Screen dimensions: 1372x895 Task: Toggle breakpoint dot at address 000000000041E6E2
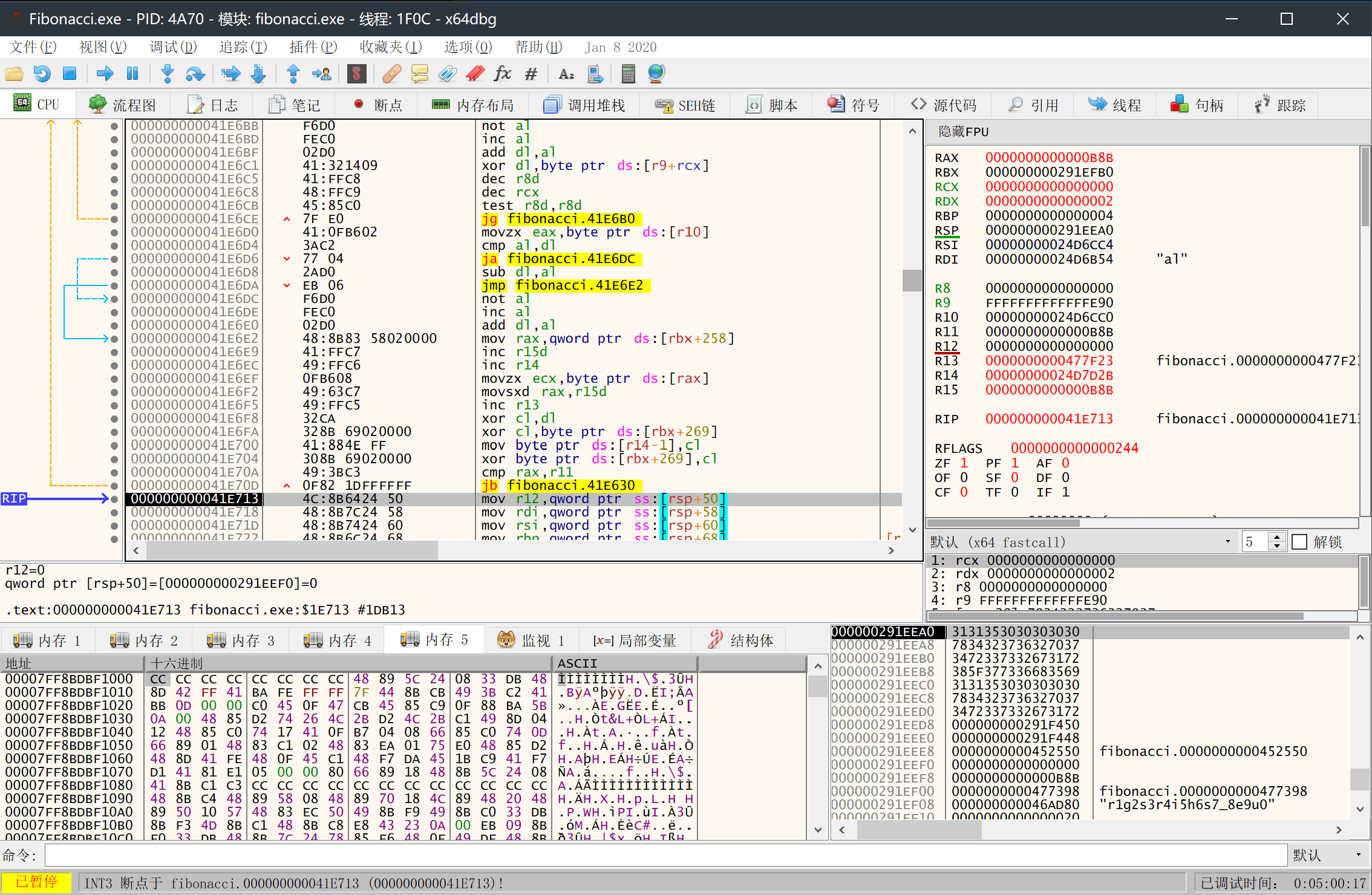point(114,339)
